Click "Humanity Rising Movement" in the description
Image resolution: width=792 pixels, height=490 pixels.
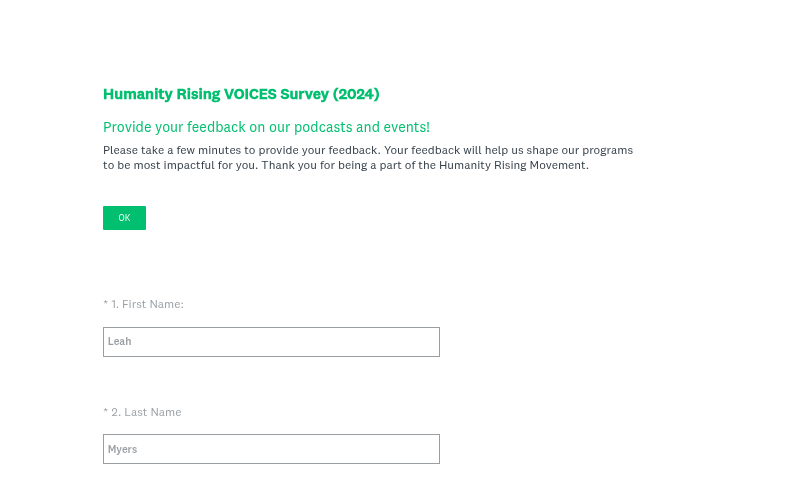[512, 165]
